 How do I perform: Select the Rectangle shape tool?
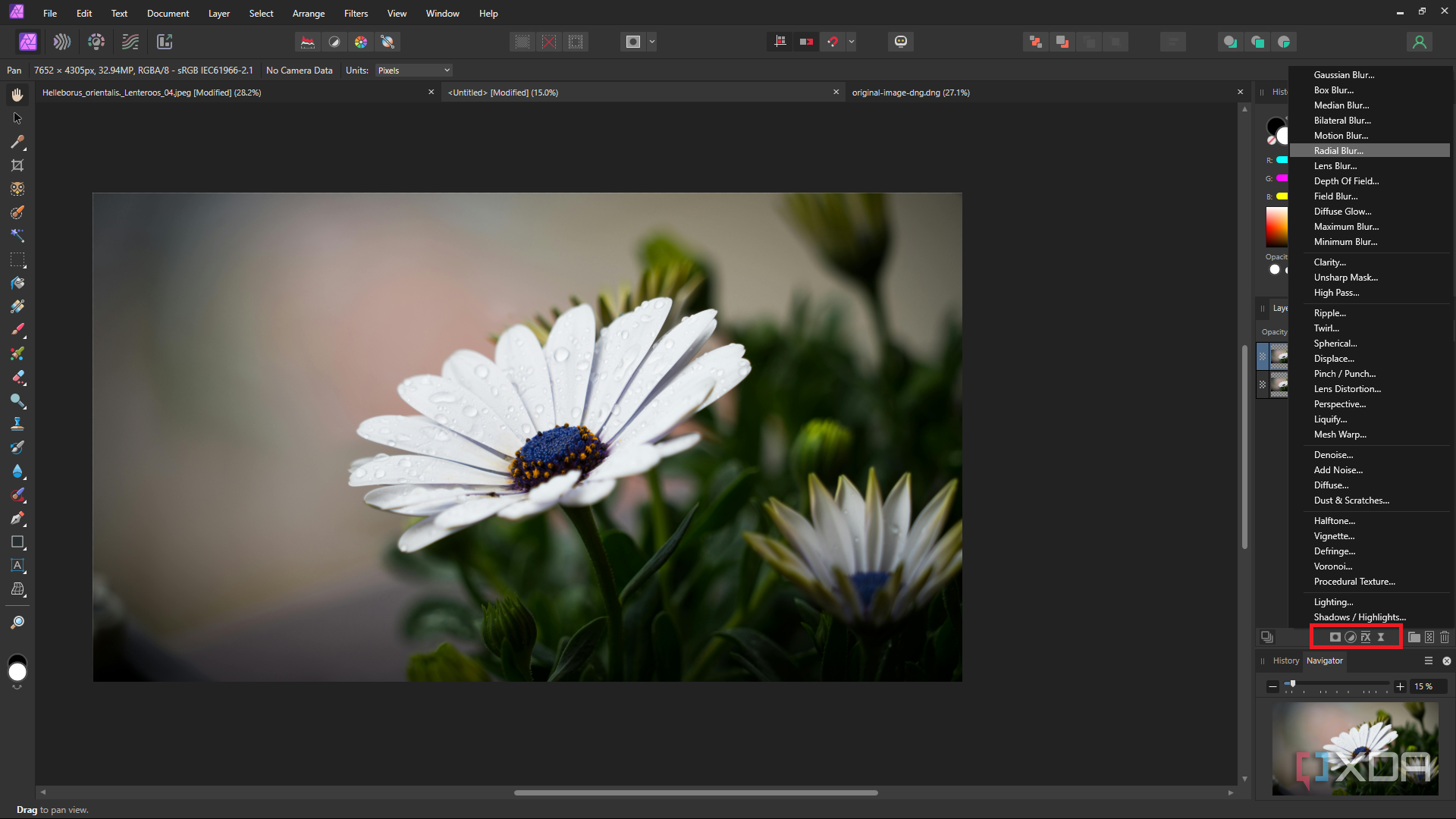click(x=17, y=541)
